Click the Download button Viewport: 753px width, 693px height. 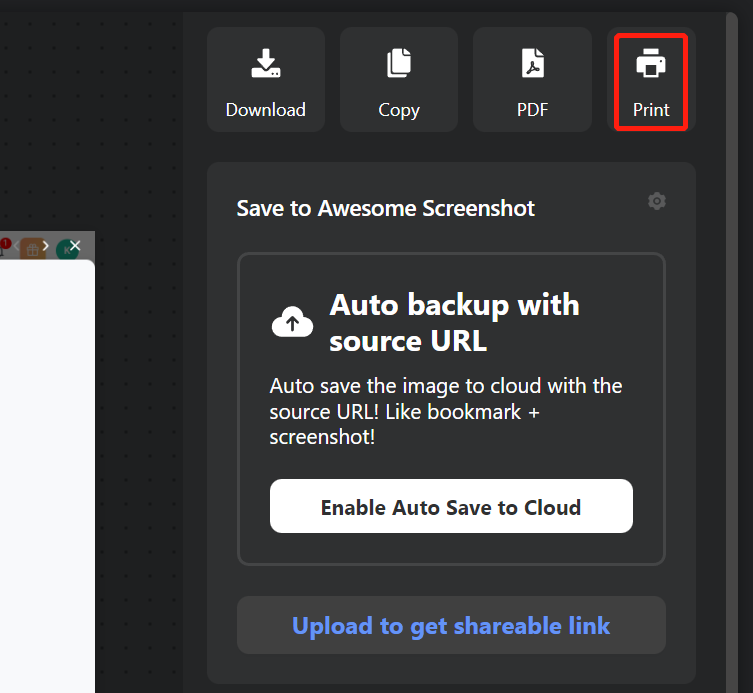point(266,80)
